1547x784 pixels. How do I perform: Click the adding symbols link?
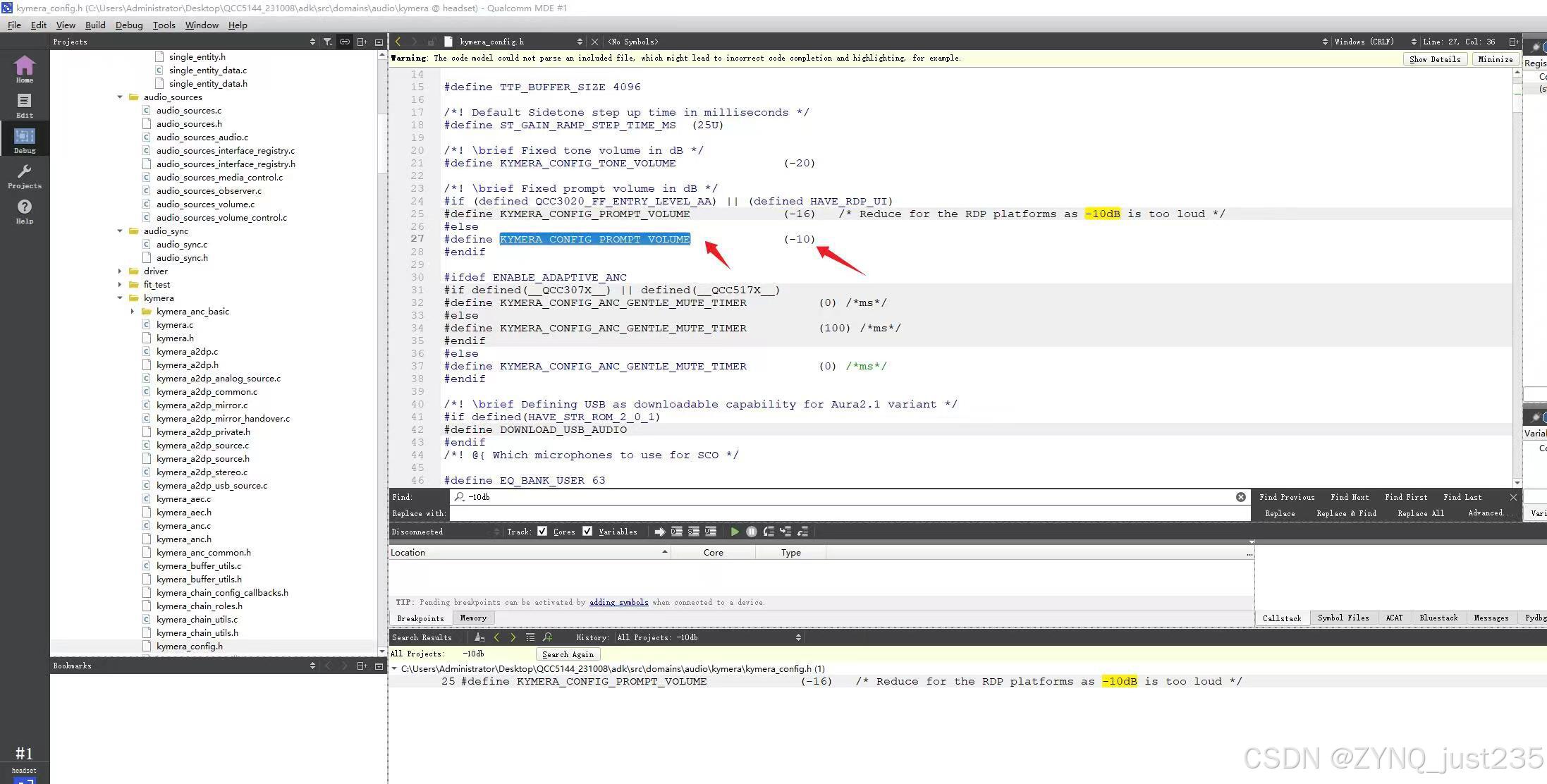pos(618,602)
